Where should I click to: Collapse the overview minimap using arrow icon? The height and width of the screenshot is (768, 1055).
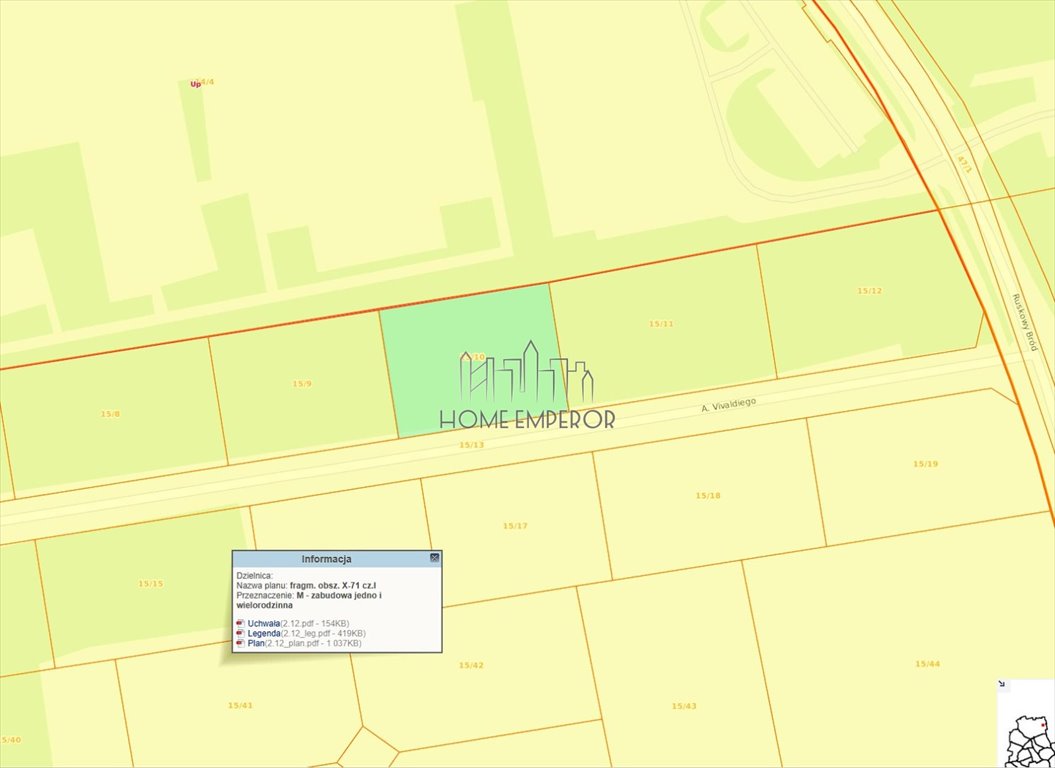pyautogui.click(x=1003, y=686)
